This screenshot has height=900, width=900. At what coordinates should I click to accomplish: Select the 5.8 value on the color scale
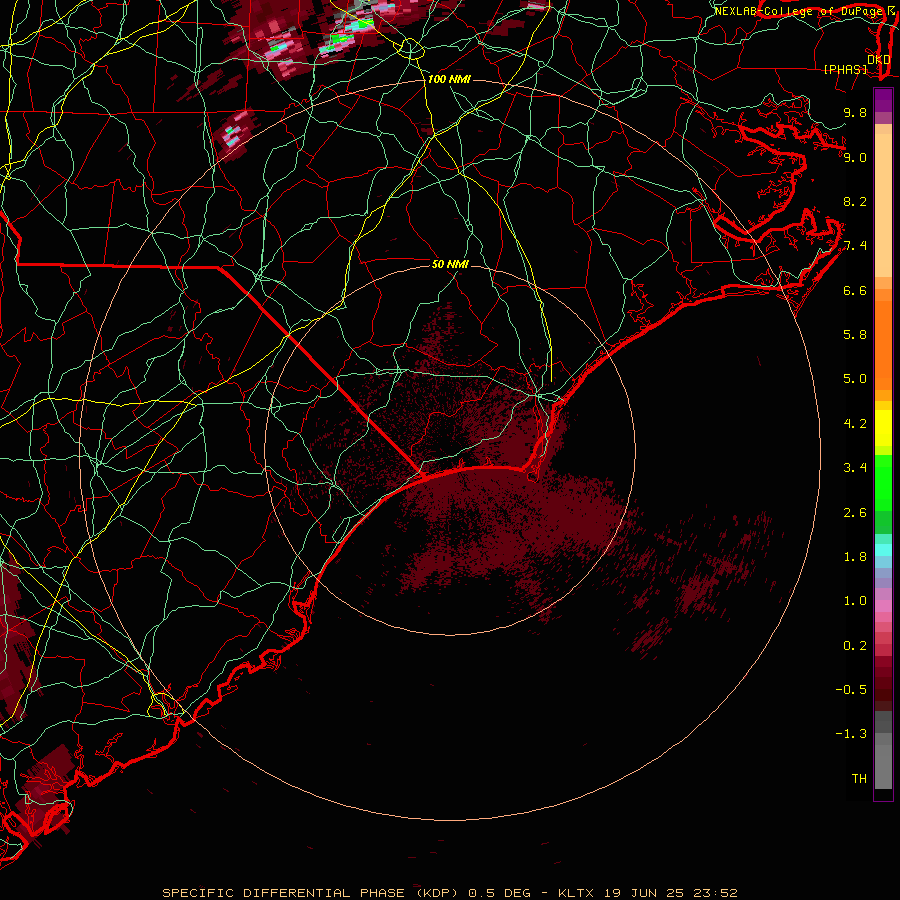pyautogui.click(x=855, y=335)
